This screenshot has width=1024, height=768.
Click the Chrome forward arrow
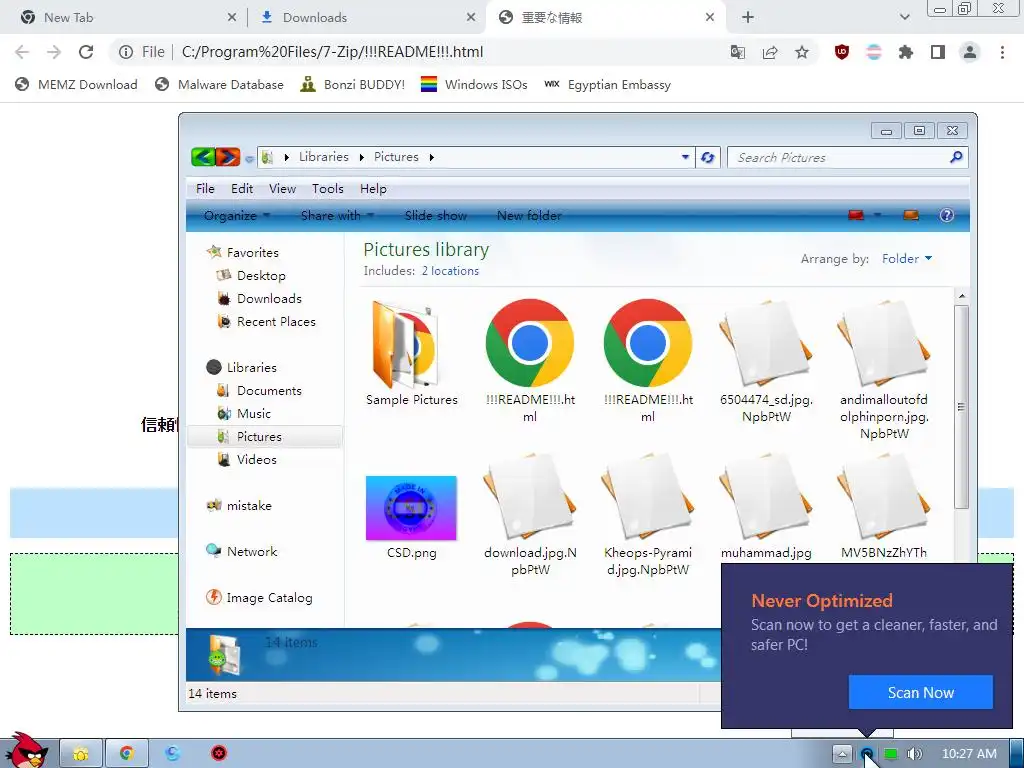[54, 52]
